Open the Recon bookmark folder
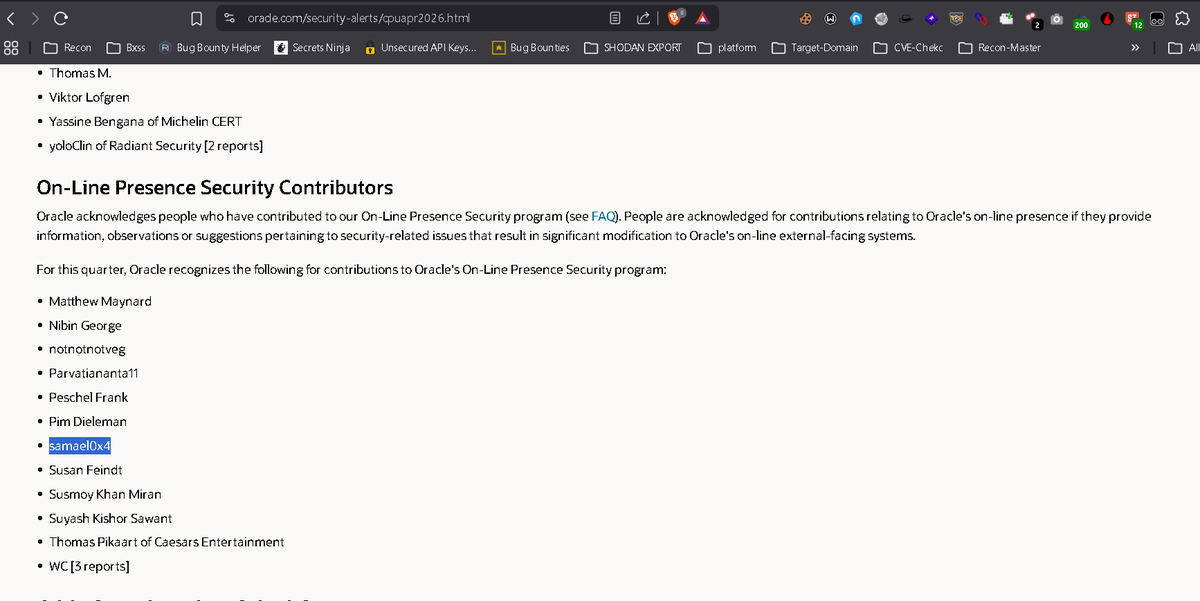1200x601 pixels. pos(68,47)
